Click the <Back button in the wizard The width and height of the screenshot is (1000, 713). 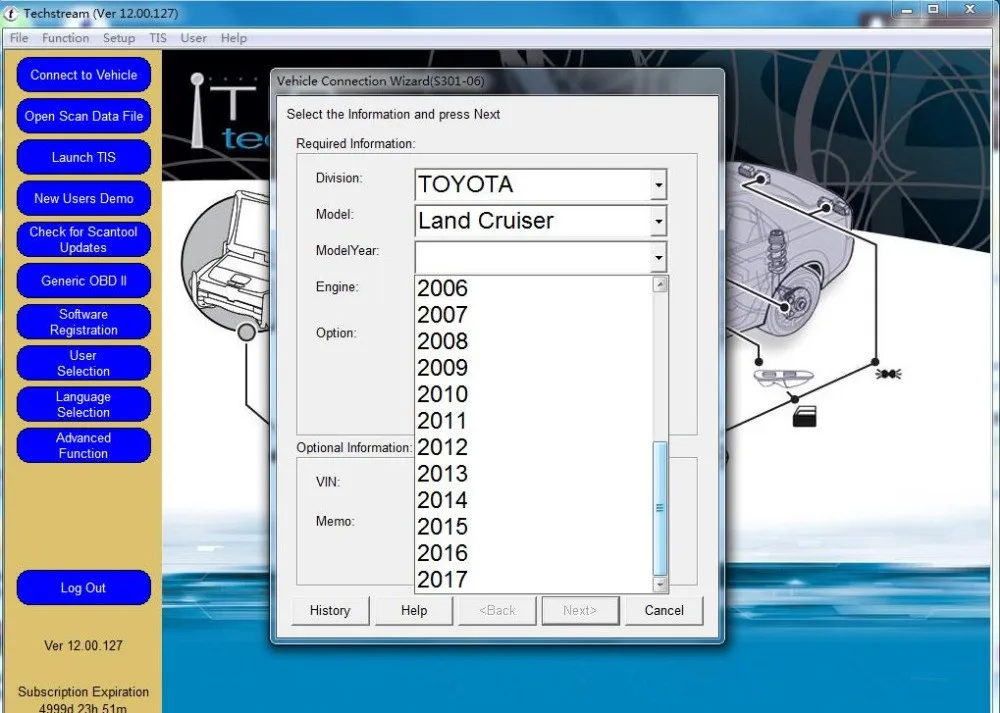(x=497, y=610)
